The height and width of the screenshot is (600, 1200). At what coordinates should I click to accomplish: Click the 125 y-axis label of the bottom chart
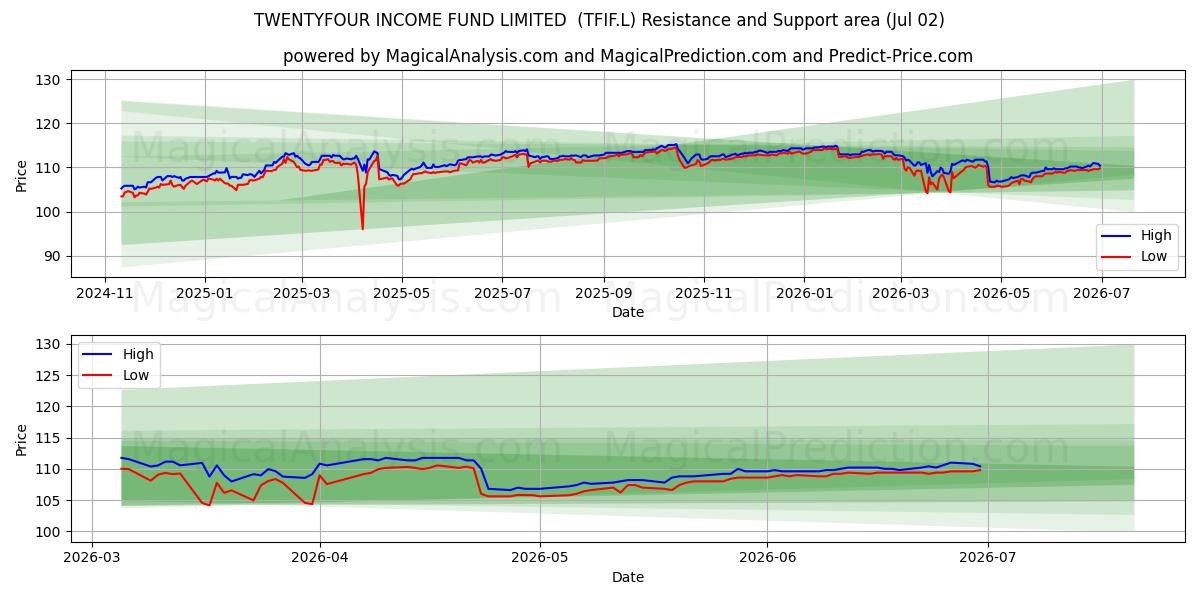[x=49, y=375]
